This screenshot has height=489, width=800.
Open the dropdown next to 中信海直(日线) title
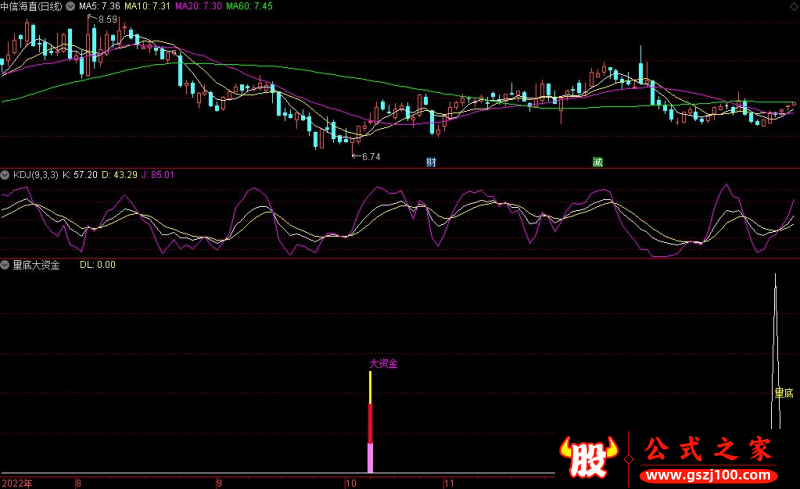click(70, 6)
